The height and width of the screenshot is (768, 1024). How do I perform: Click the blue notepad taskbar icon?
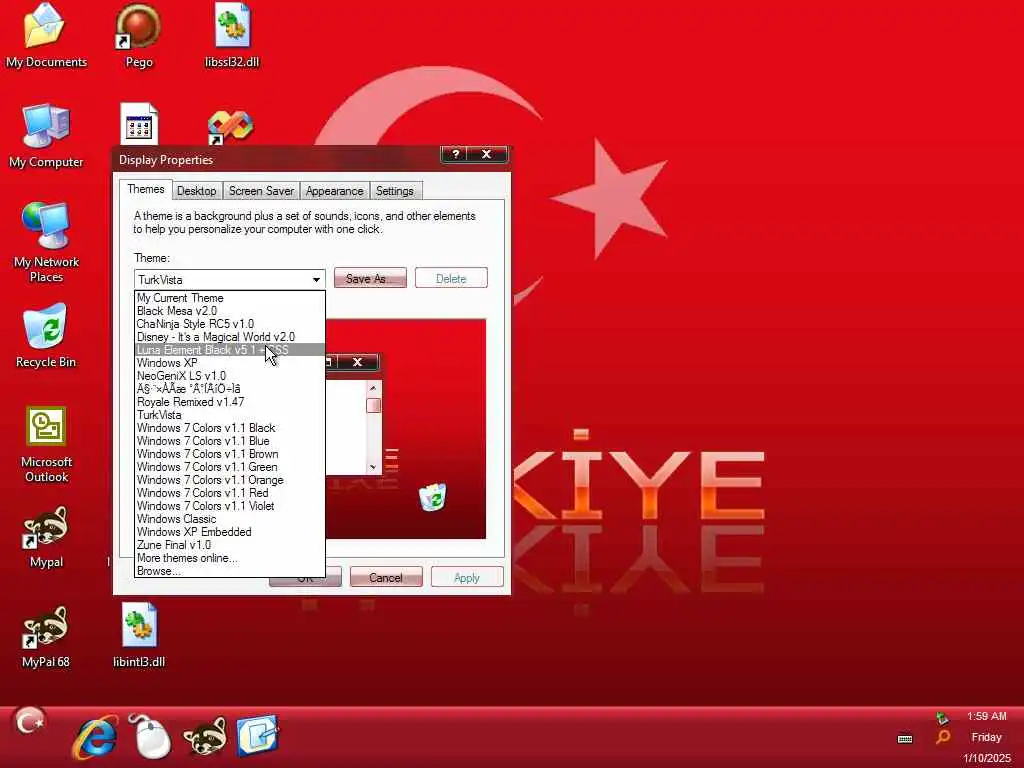click(257, 735)
